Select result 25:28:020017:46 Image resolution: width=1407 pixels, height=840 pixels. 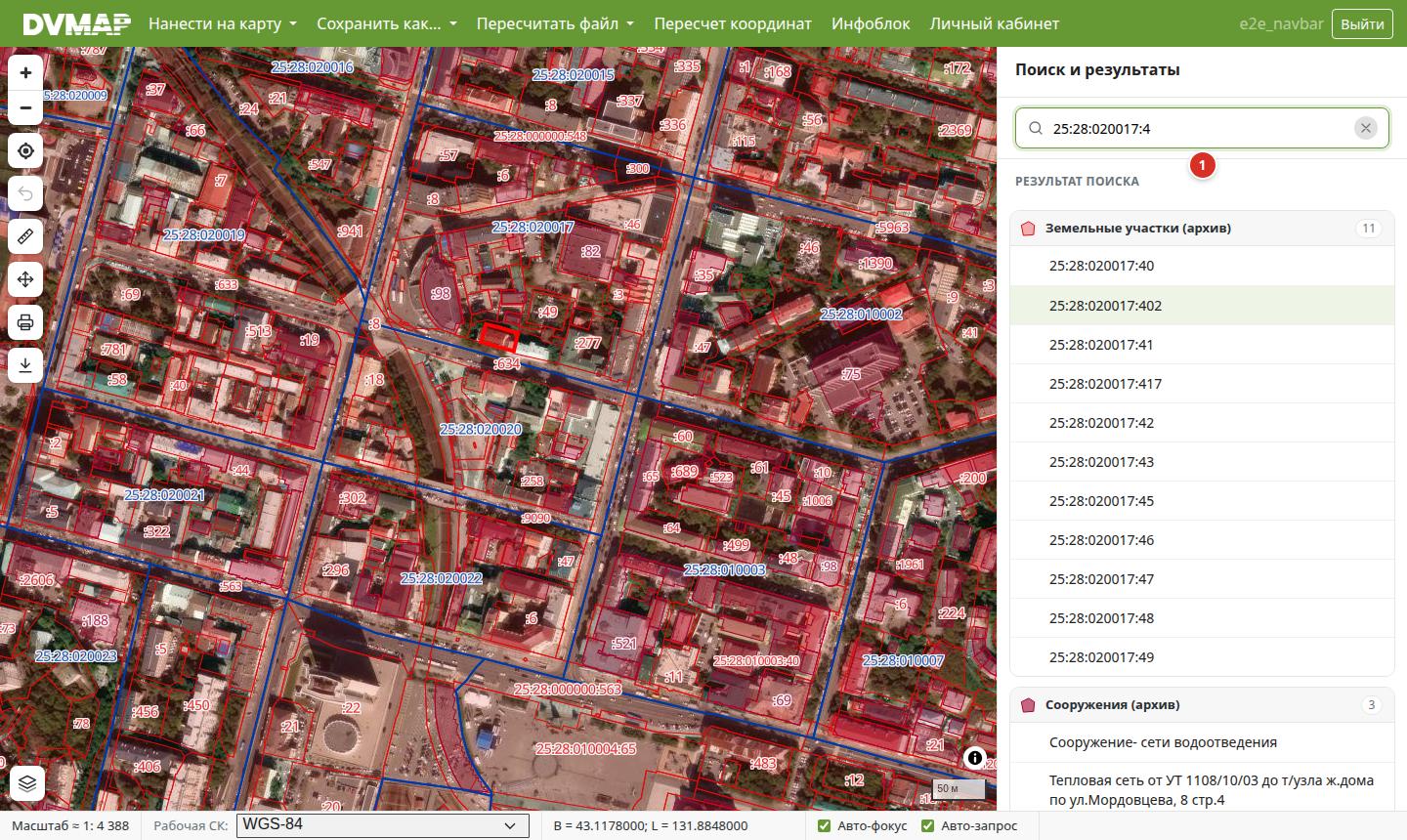pos(1202,540)
